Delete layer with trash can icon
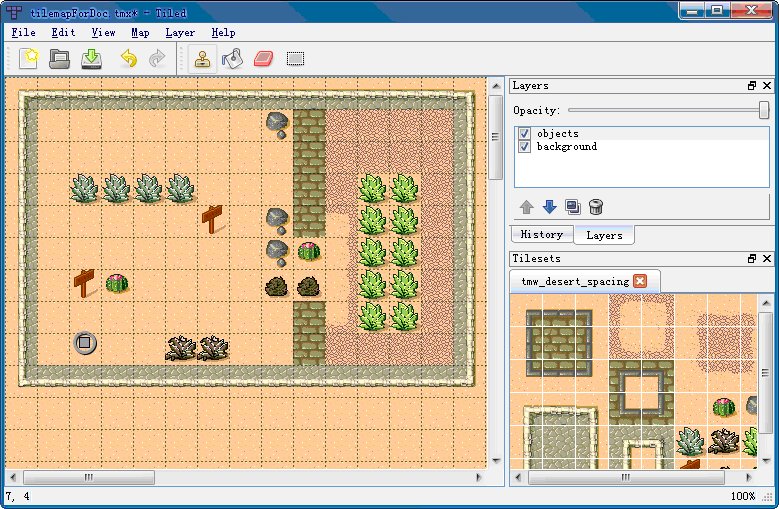779x509 pixels. tap(596, 207)
